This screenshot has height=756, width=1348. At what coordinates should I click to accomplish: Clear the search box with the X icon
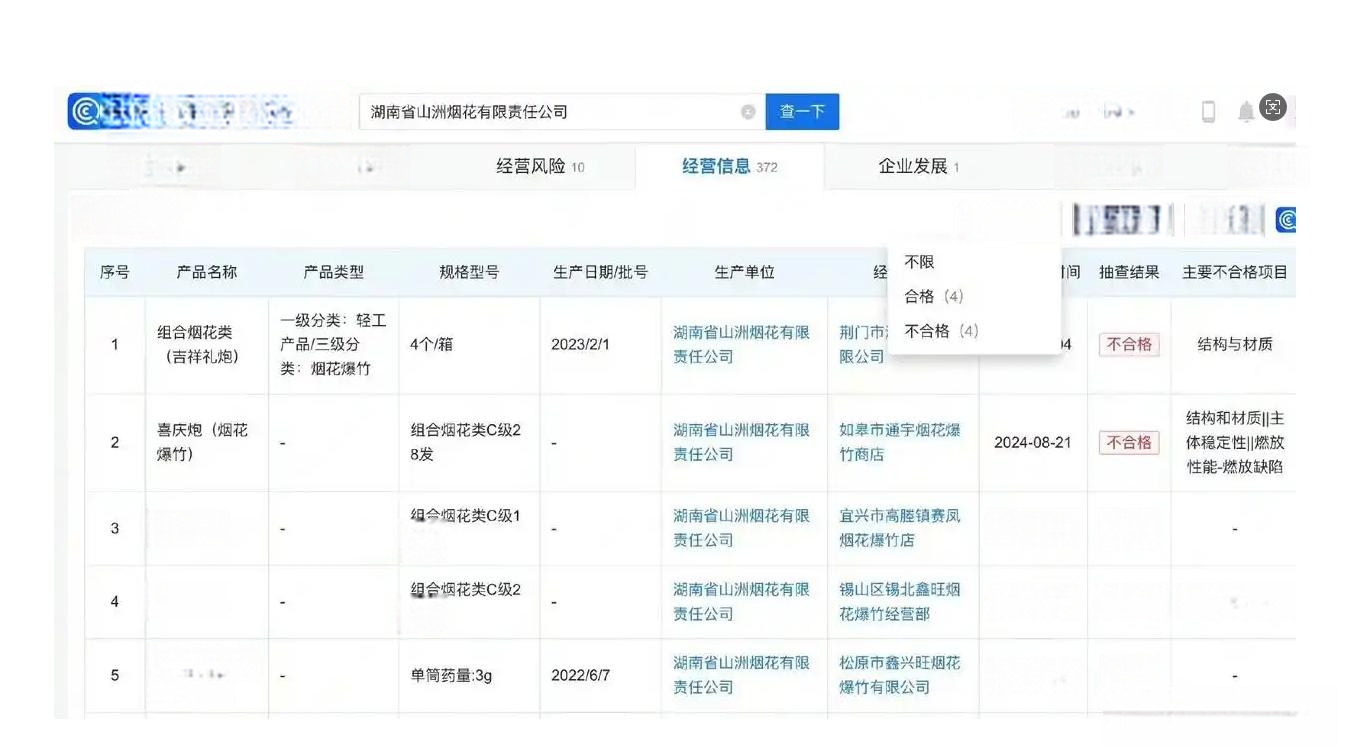click(x=747, y=112)
